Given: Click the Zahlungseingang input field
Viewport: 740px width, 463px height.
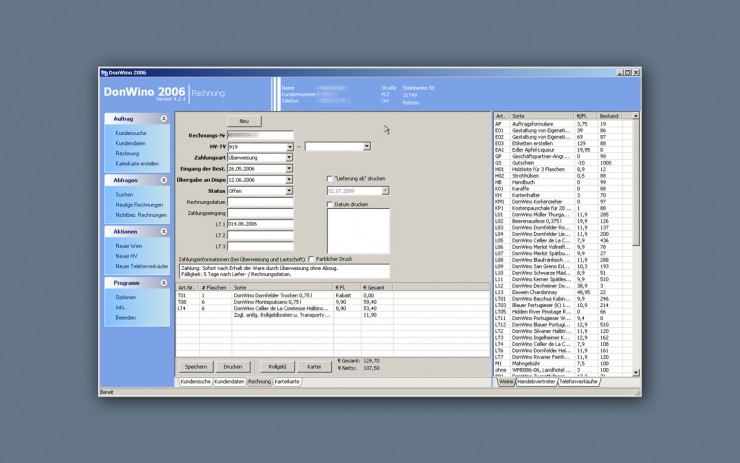Looking at the screenshot, I should [x=260, y=213].
